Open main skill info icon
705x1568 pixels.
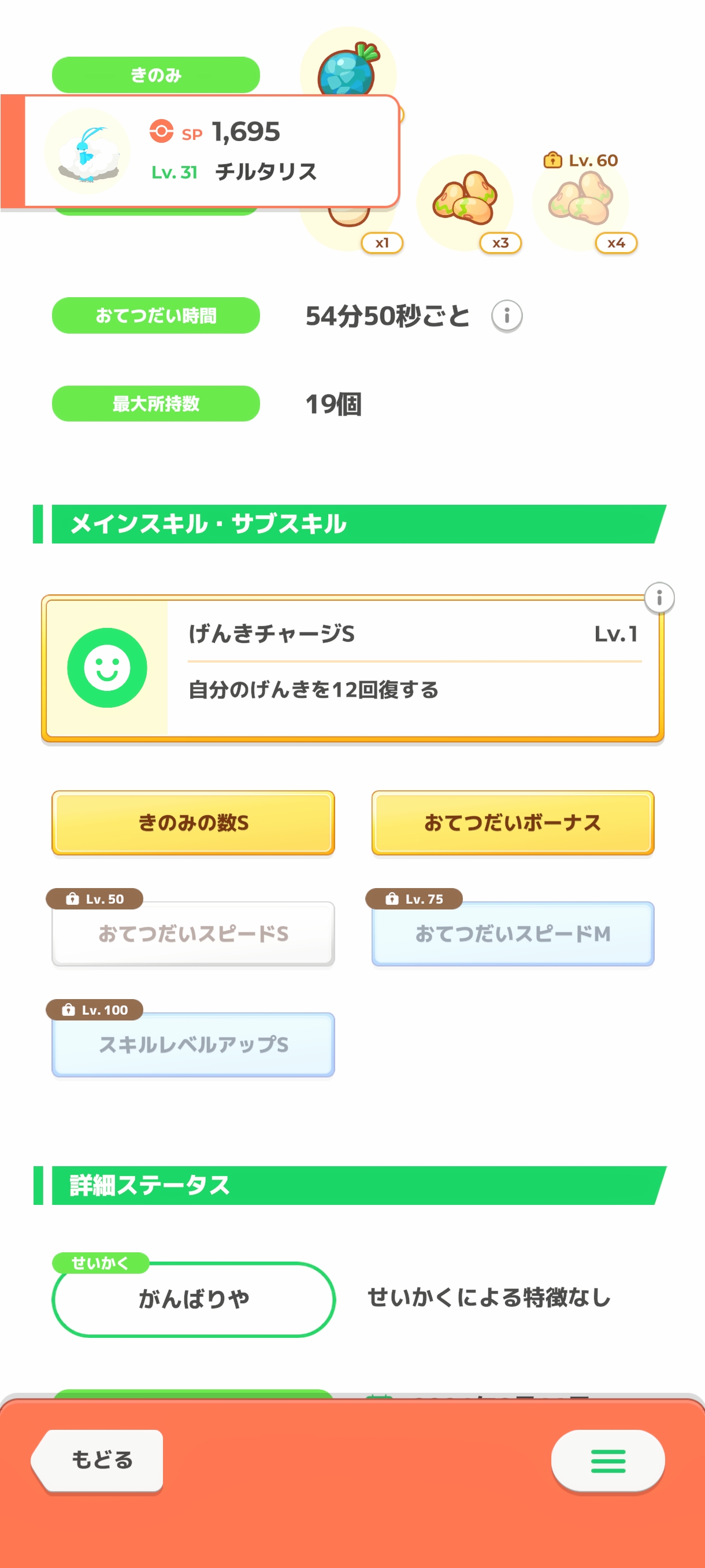coord(659,598)
